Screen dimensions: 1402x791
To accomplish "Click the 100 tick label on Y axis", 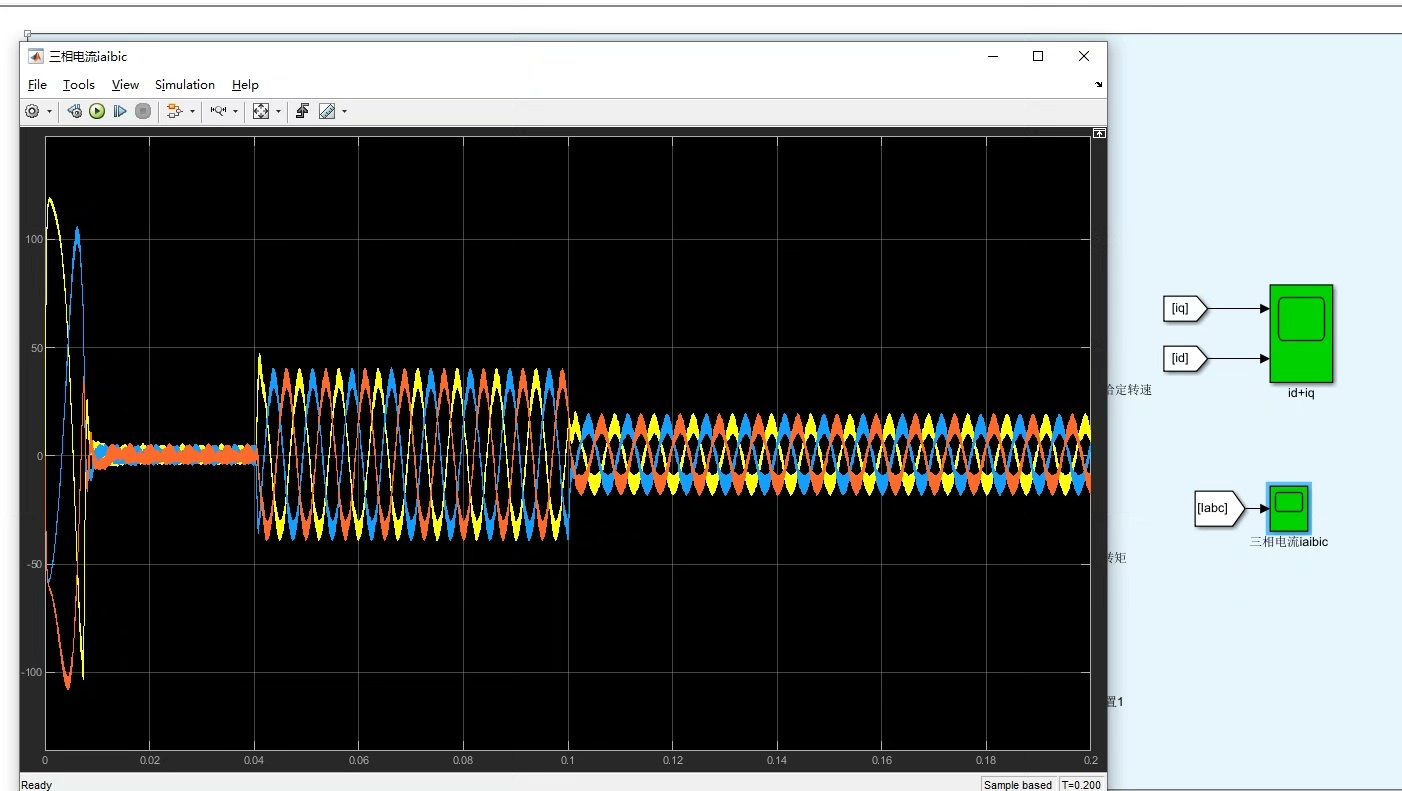I will [33, 239].
